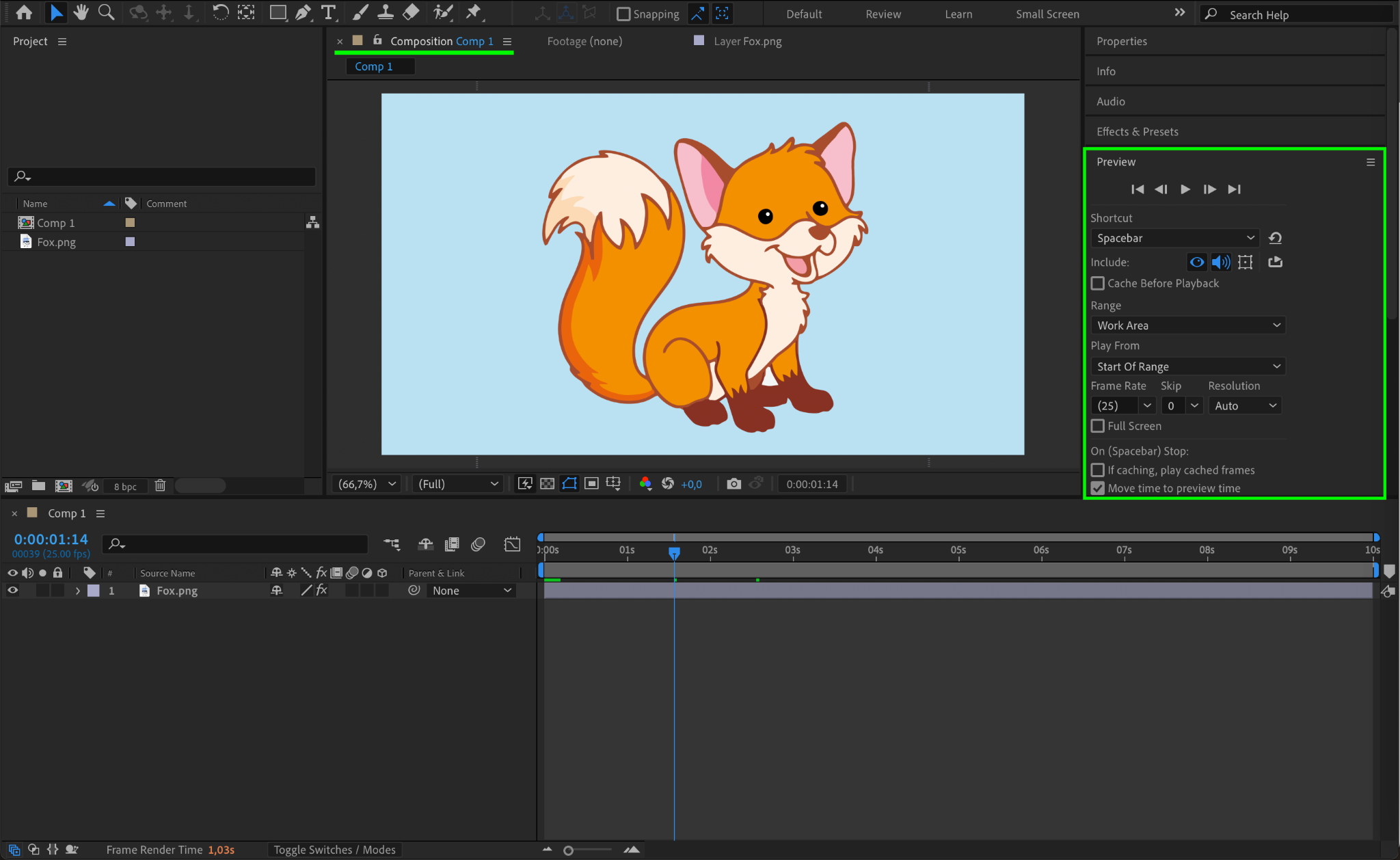Switch to the Review workspace

883,14
